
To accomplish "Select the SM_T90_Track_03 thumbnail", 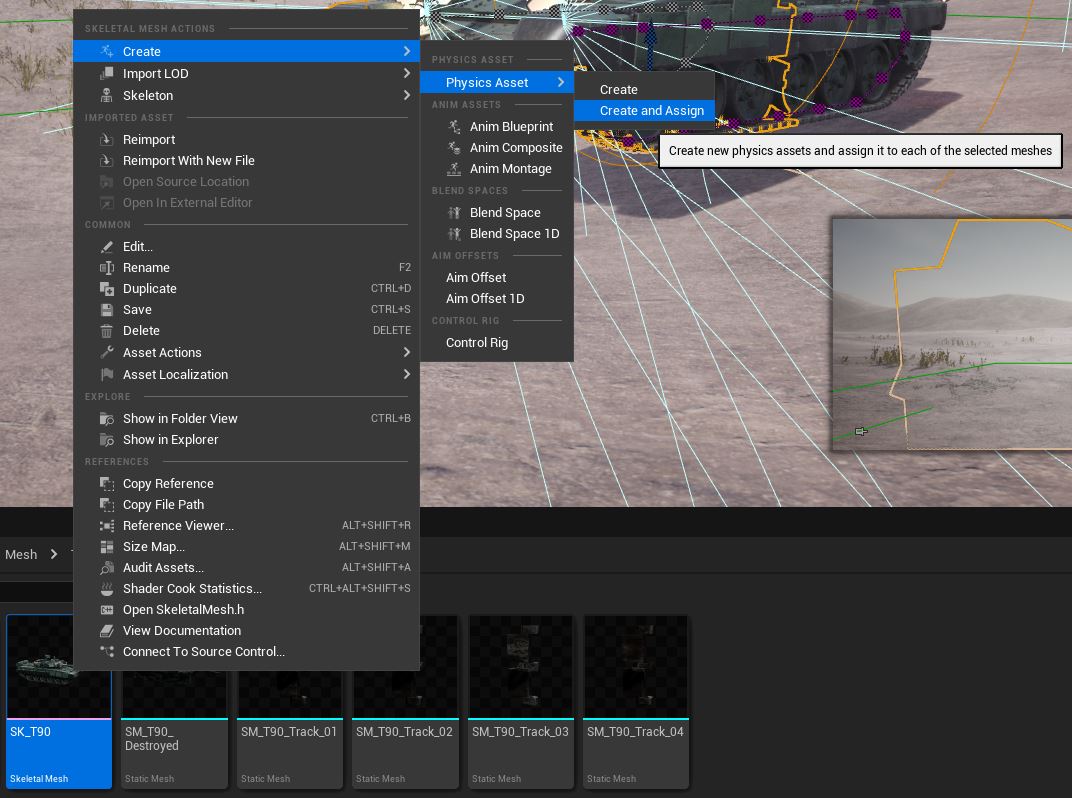I will [x=520, y=666].
